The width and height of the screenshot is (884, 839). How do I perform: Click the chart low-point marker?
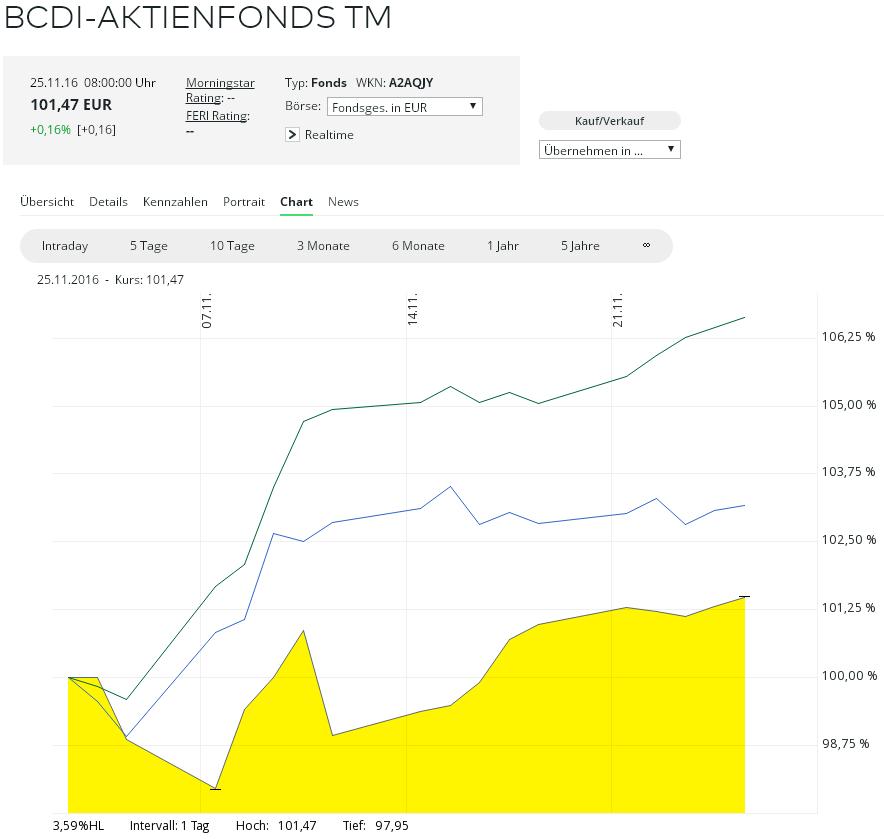point(215,789)
